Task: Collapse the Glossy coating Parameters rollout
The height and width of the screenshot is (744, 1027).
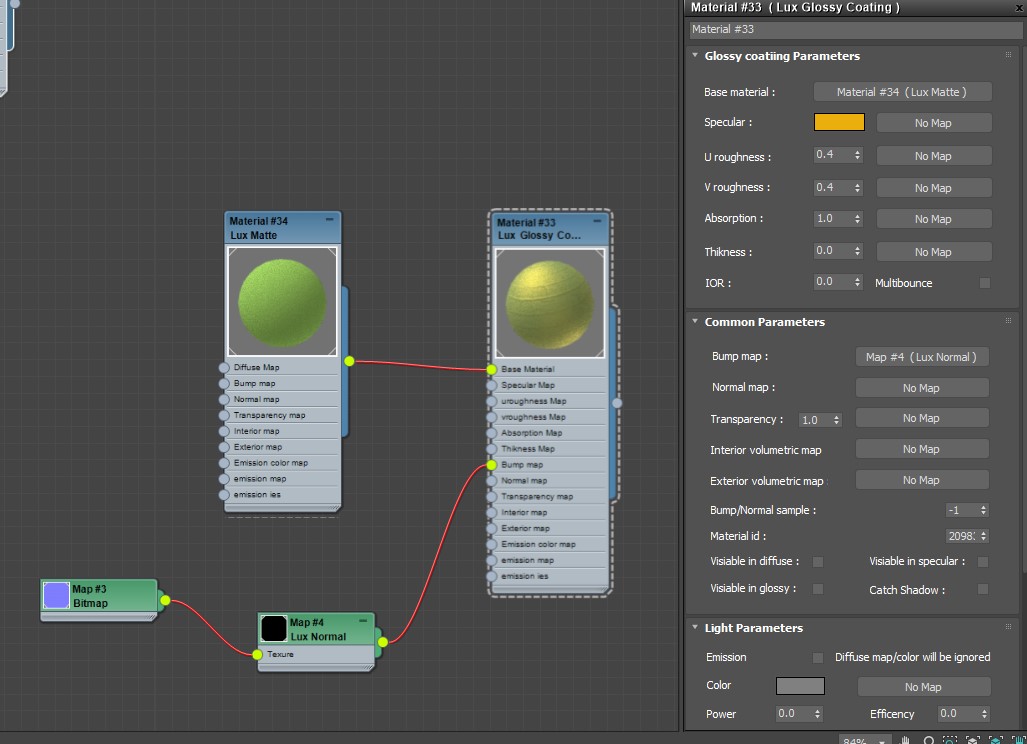Action: [x=695, y=56]
